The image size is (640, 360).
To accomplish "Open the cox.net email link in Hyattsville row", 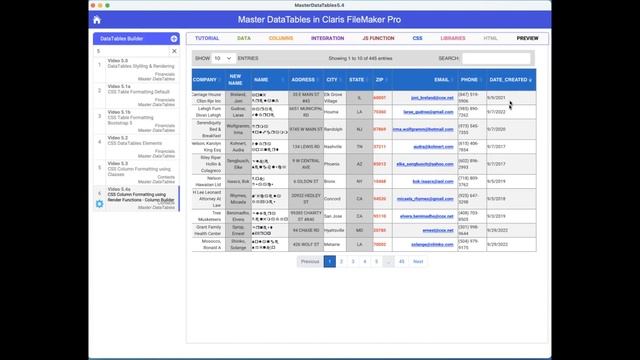I will click(438, 231).
